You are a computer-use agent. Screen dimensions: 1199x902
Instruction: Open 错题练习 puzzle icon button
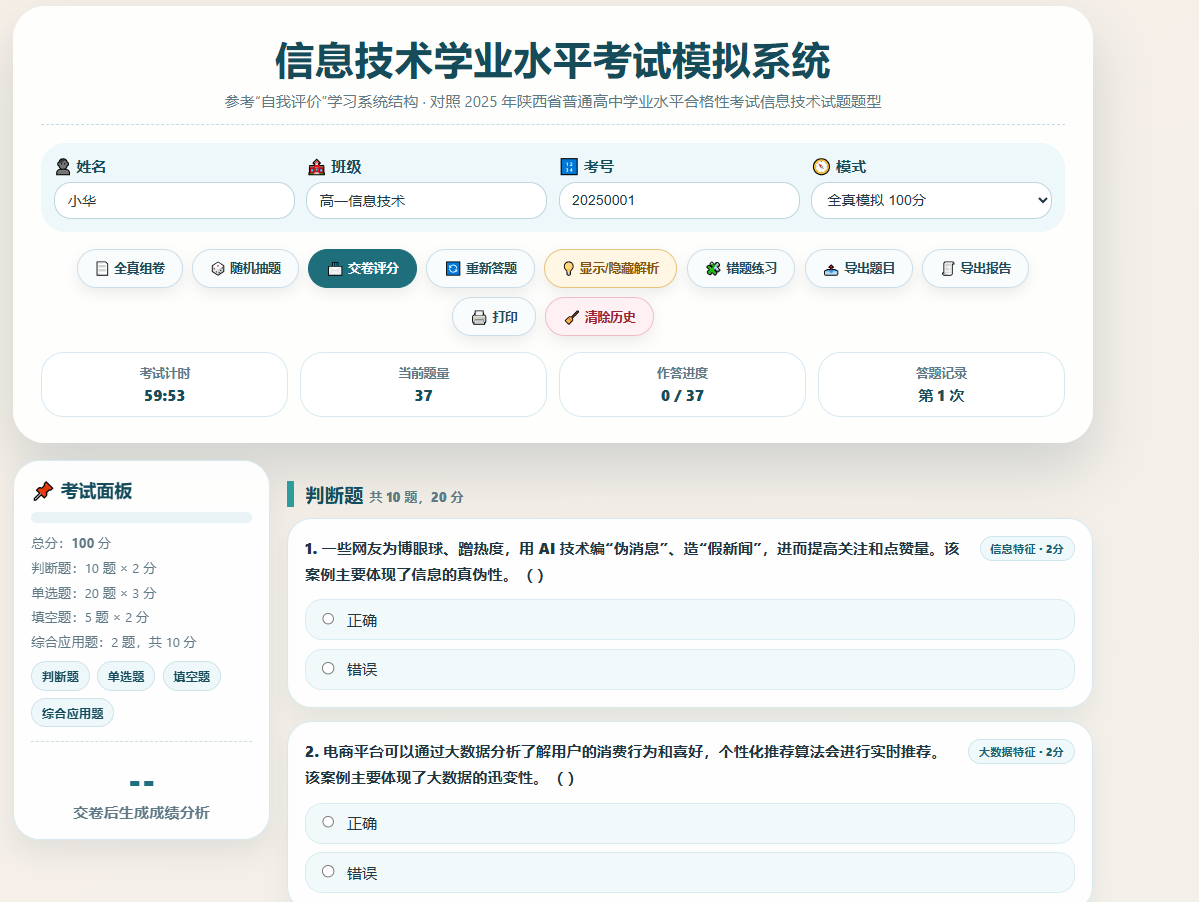pos(741,268)
